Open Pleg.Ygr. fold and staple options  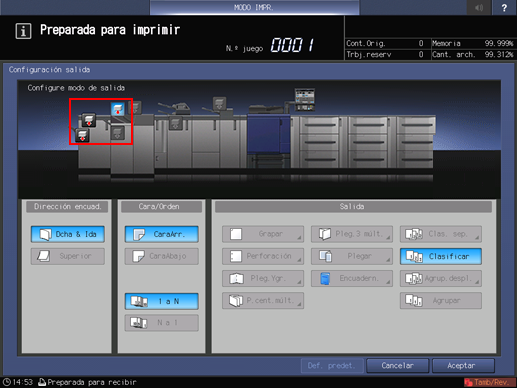point(263,278)
